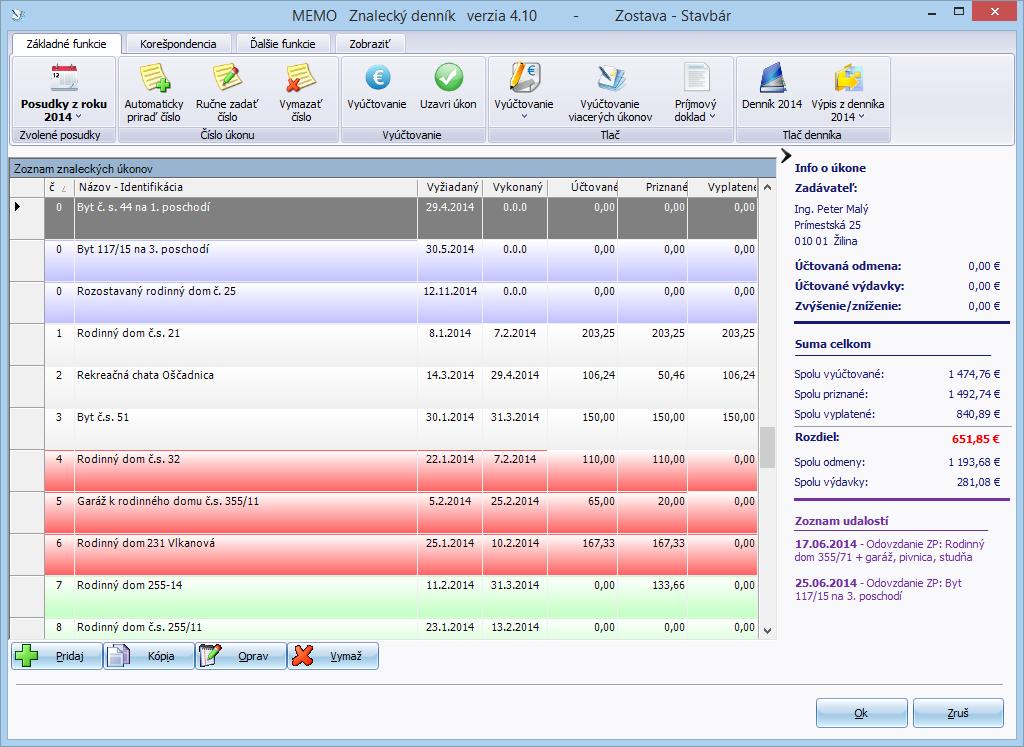Image resolution: width=1024 pixels, height=747 pixels.
Task: Click list scrollbar up arrow
Action: point(767,187)
